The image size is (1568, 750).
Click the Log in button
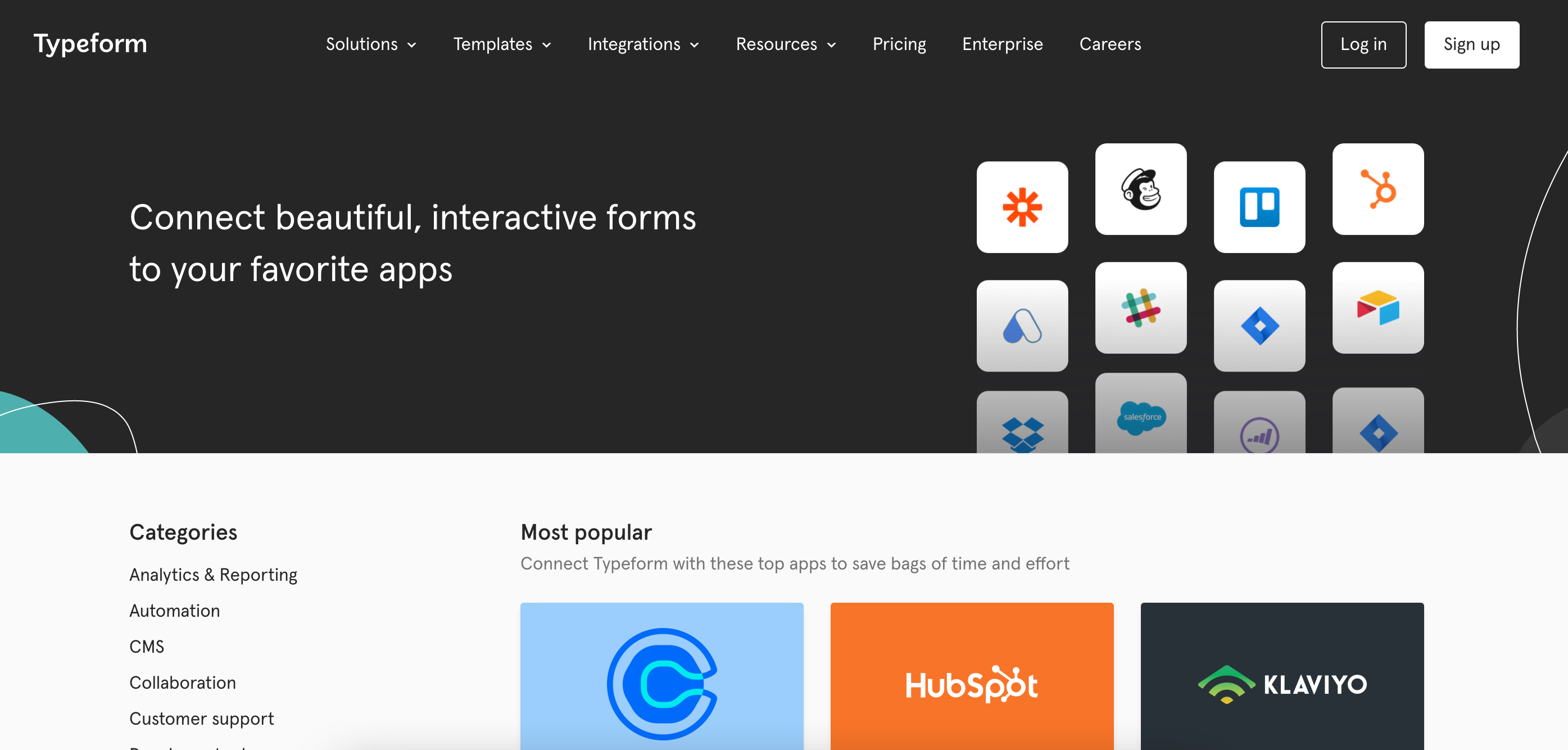1362,45
